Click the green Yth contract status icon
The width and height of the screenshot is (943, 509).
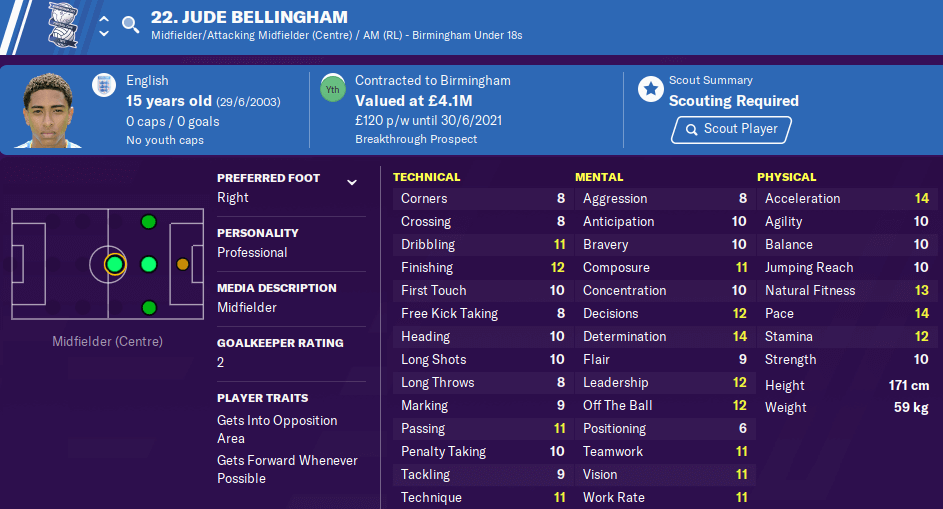tap(333, 89)
